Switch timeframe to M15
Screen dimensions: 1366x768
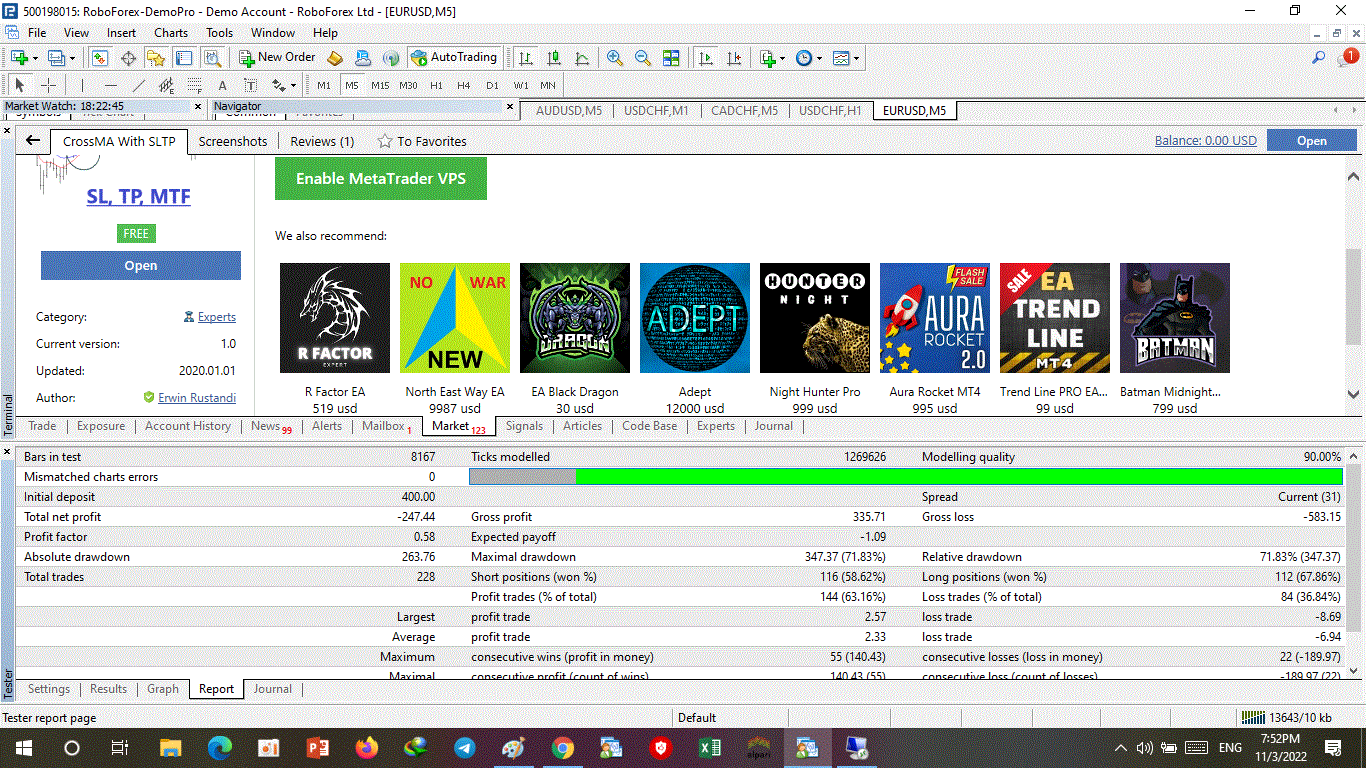[380, 85]
